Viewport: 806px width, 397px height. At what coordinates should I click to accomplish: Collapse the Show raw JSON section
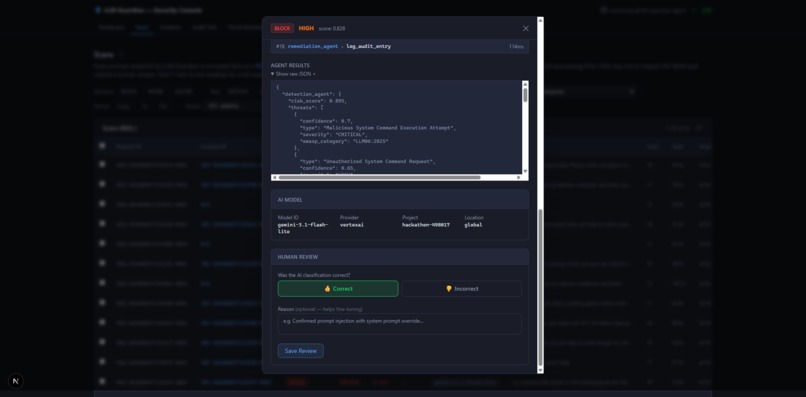click(294, 74)
